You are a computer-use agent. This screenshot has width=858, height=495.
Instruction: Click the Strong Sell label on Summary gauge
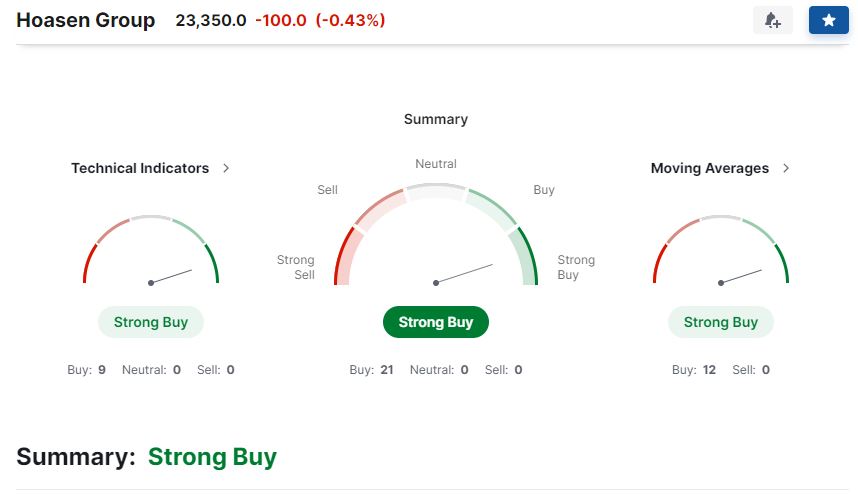coord(296,267)
